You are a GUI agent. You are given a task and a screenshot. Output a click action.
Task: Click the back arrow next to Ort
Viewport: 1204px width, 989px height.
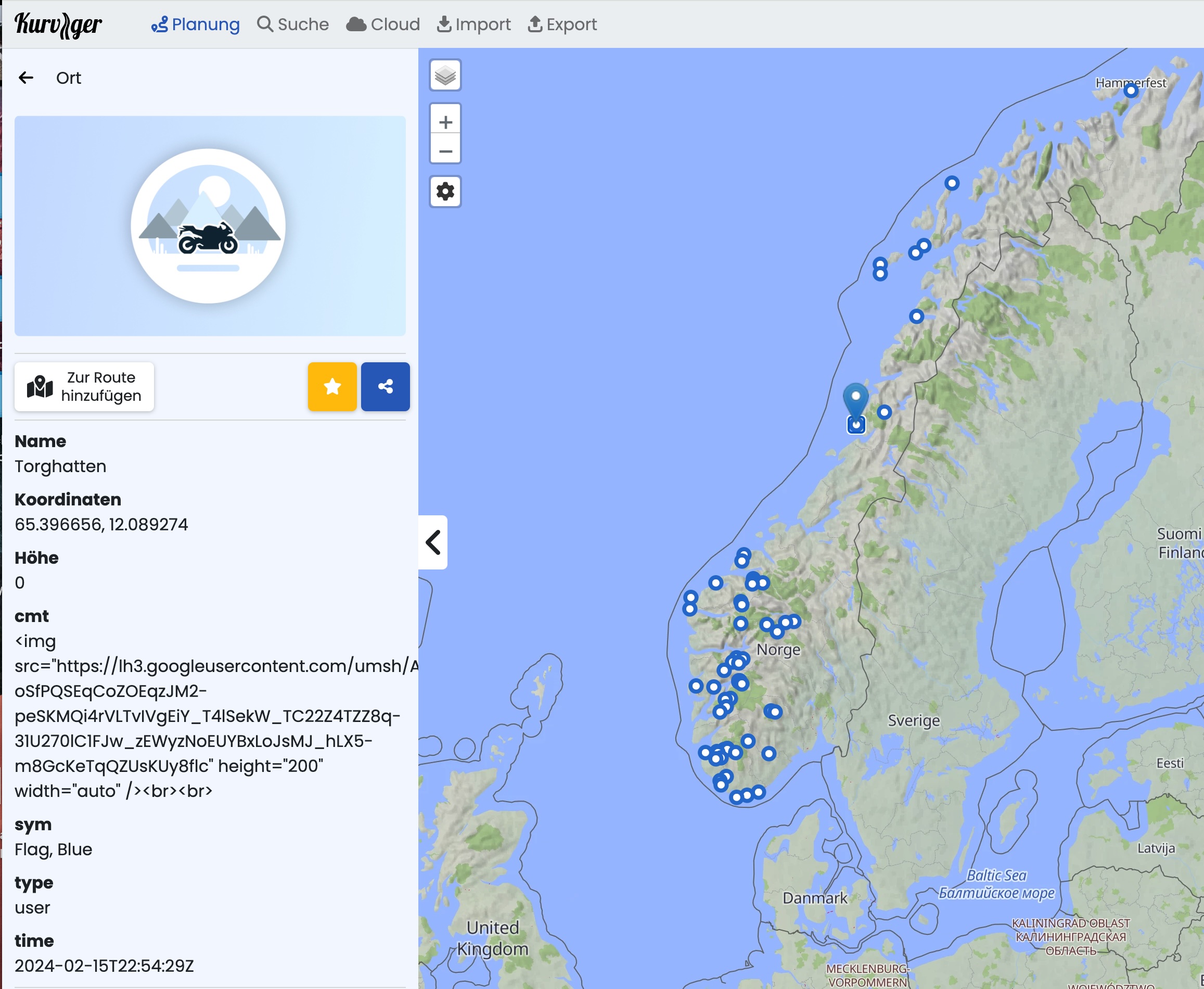26,78
